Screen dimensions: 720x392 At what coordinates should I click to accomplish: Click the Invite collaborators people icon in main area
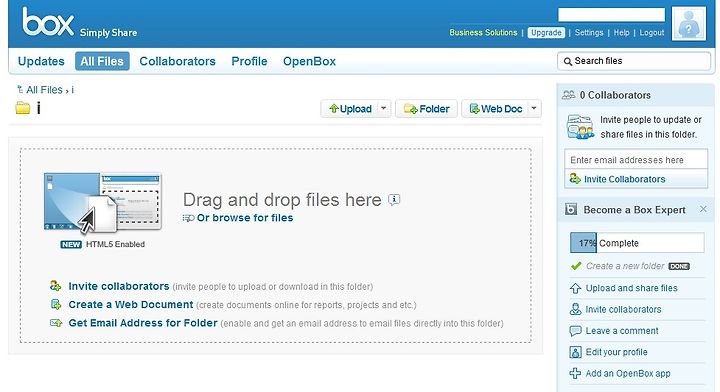[56, 286]
